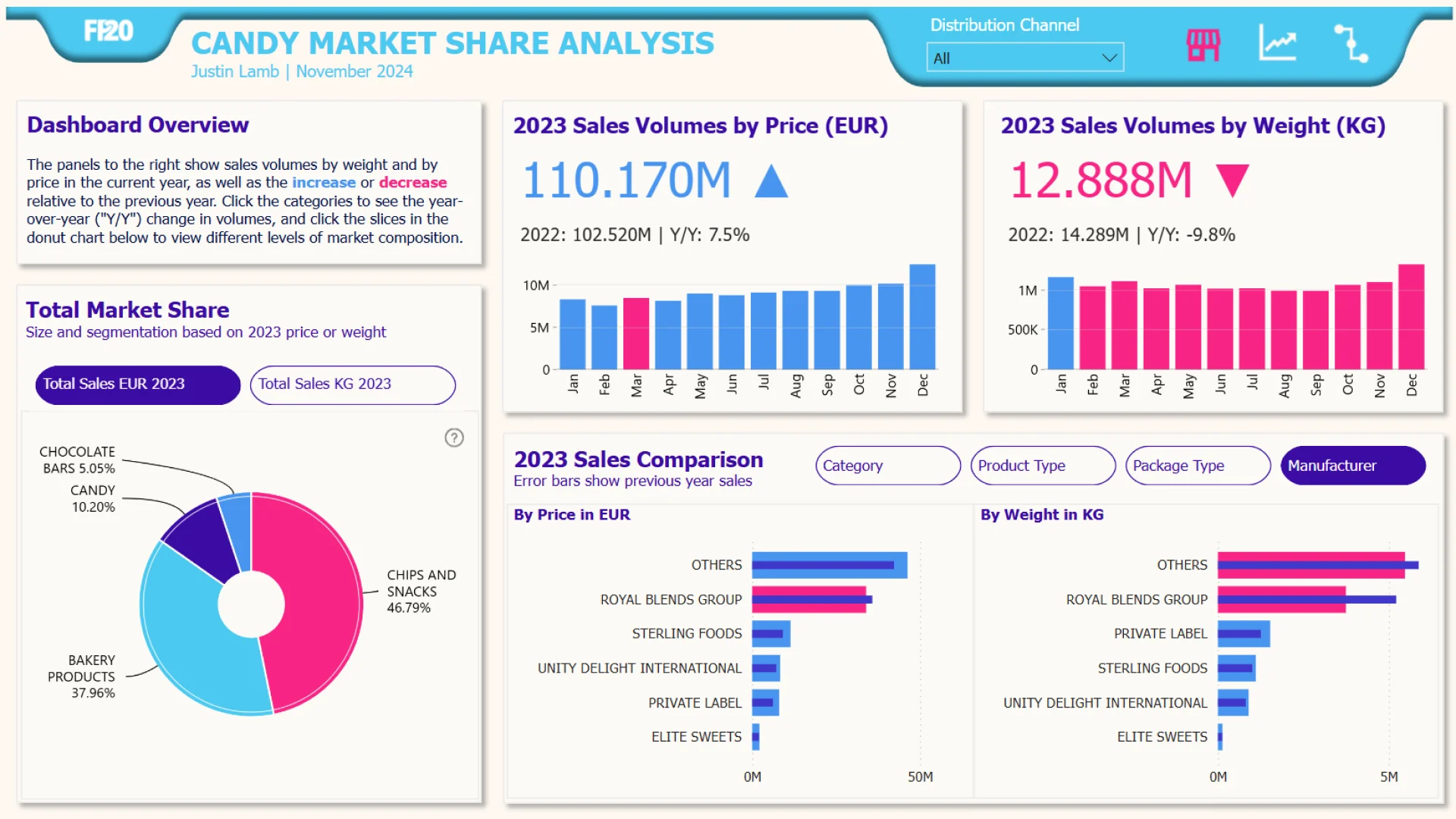
Task: Click the Jun bar in price chart
Action: [x=732, y=332]
